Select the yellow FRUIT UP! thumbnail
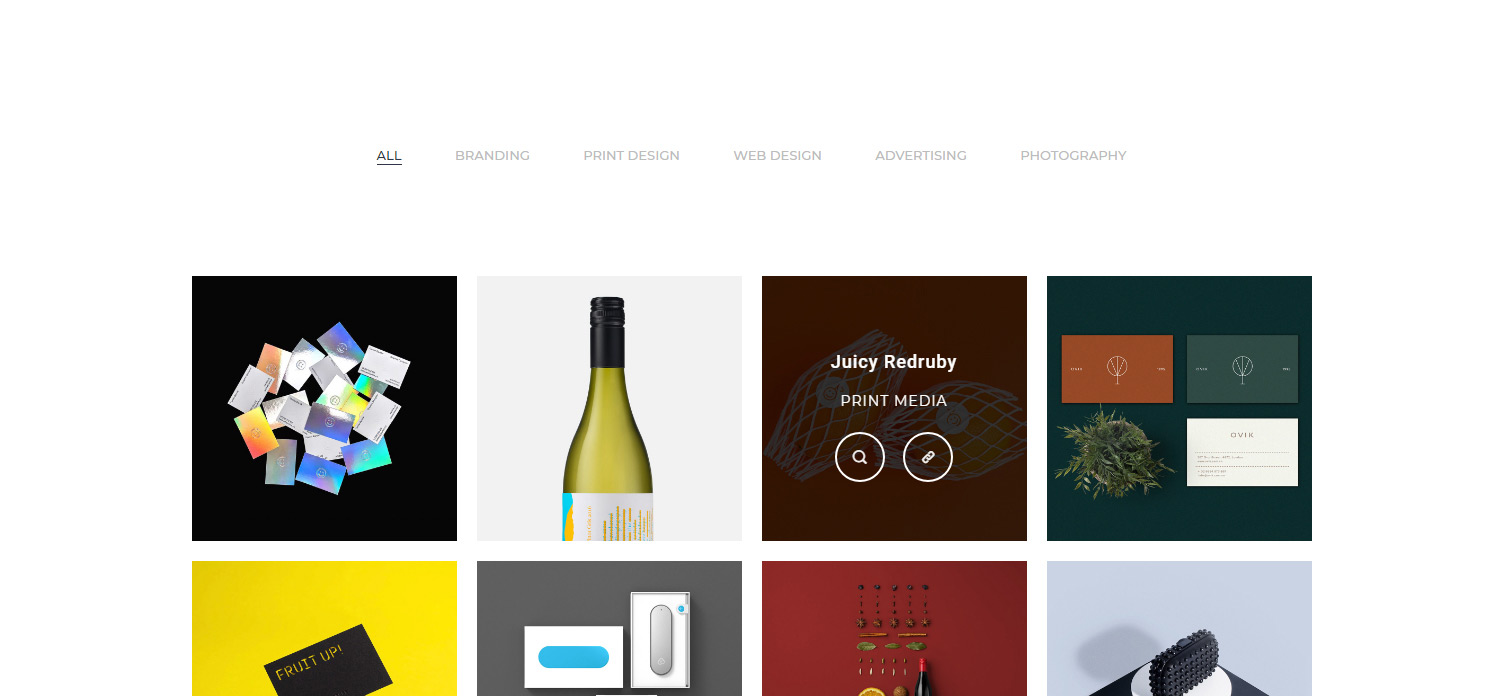Screen dimensions: 1500x696 [324, 628]
